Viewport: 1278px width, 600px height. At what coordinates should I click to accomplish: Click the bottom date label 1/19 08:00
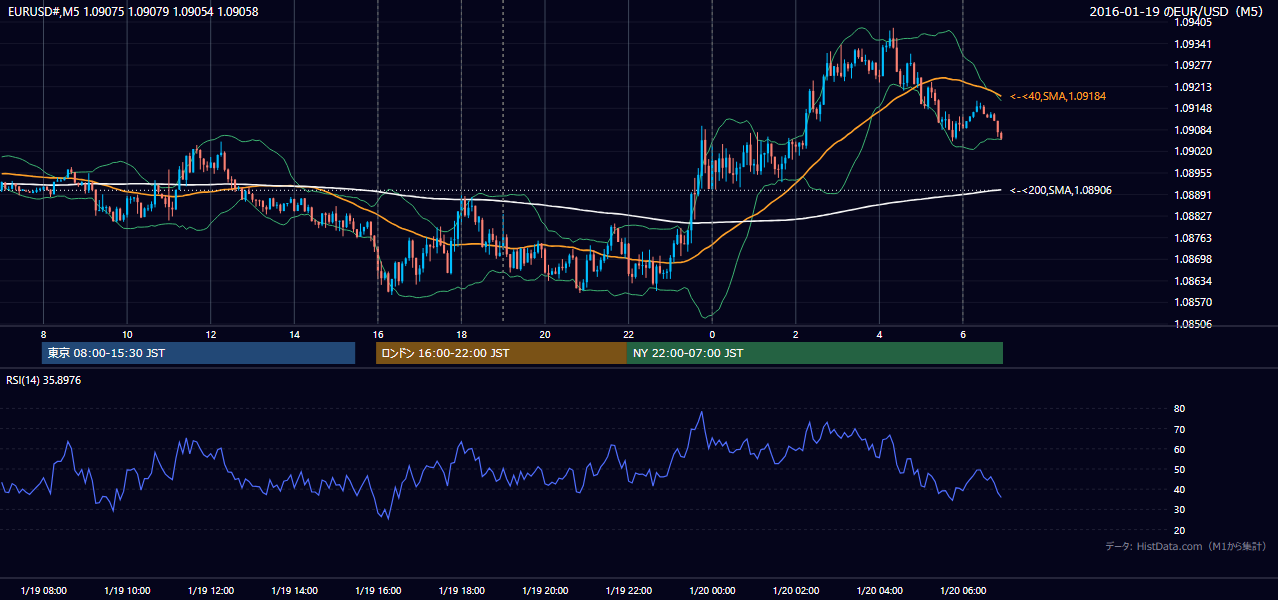point(43,591)
